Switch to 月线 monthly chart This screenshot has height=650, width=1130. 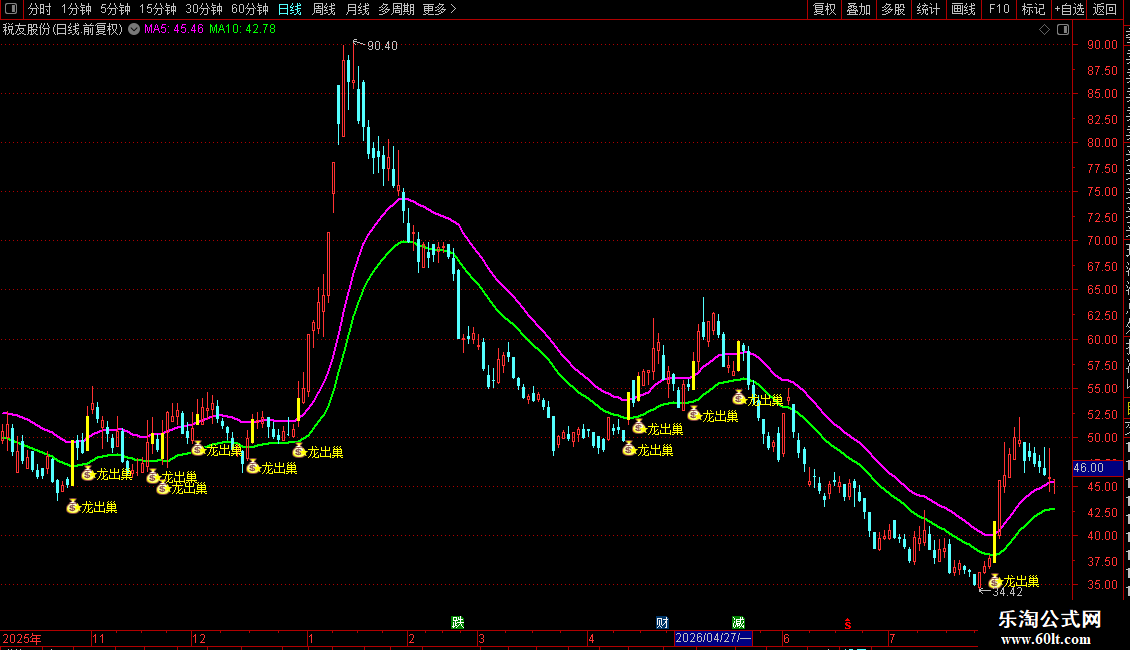(x=357, y=9)
